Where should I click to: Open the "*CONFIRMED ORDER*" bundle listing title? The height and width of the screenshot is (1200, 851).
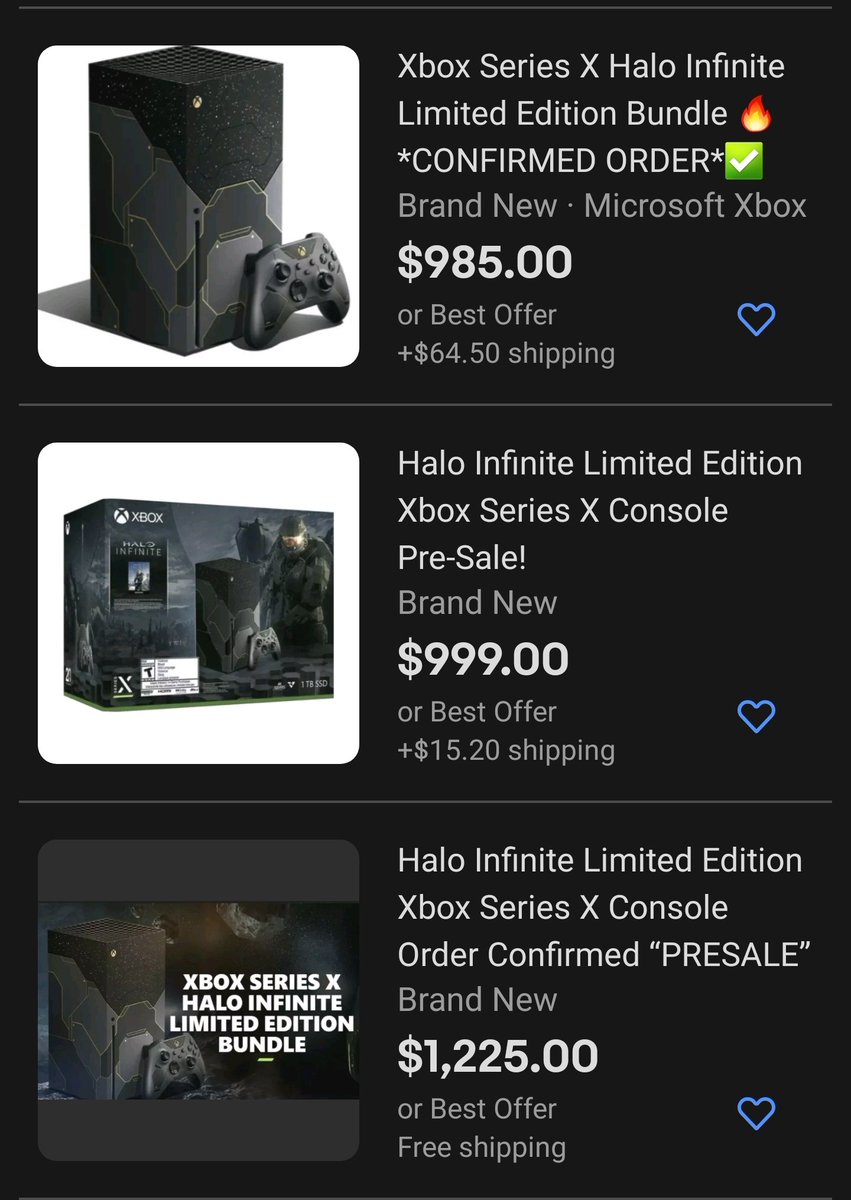coord(590,113)
